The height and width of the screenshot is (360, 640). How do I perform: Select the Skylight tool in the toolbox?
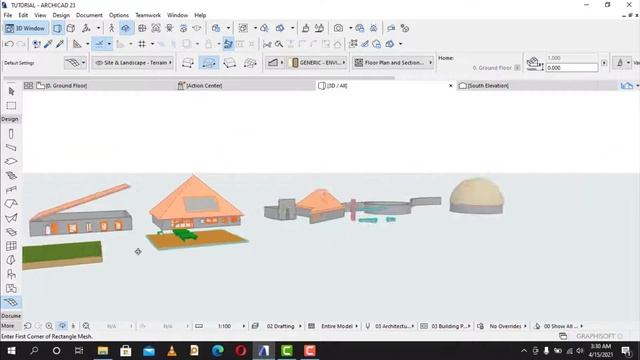(x=11, y=232)
